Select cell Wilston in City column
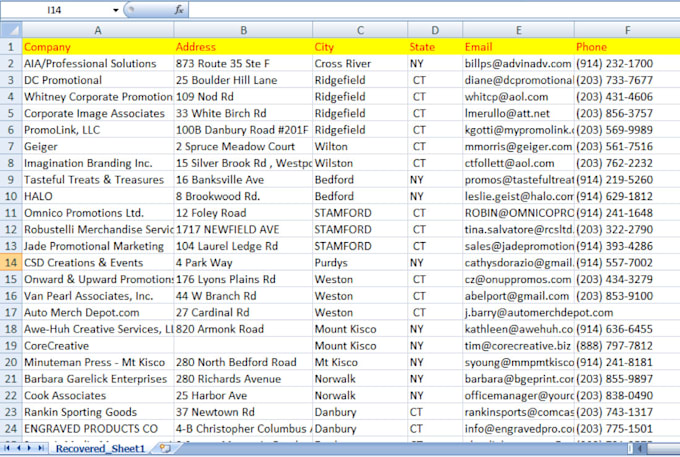680x457 pixels. pos(360,163)
